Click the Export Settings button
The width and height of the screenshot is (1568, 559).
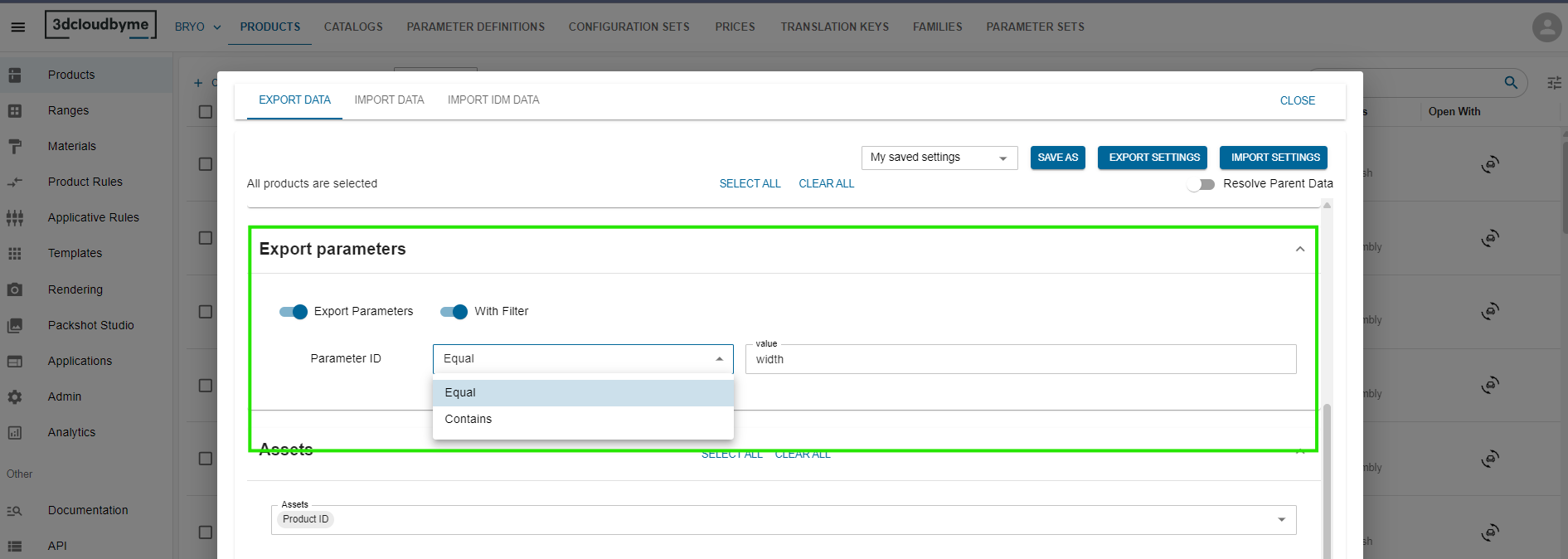(x=1153, y=158)
